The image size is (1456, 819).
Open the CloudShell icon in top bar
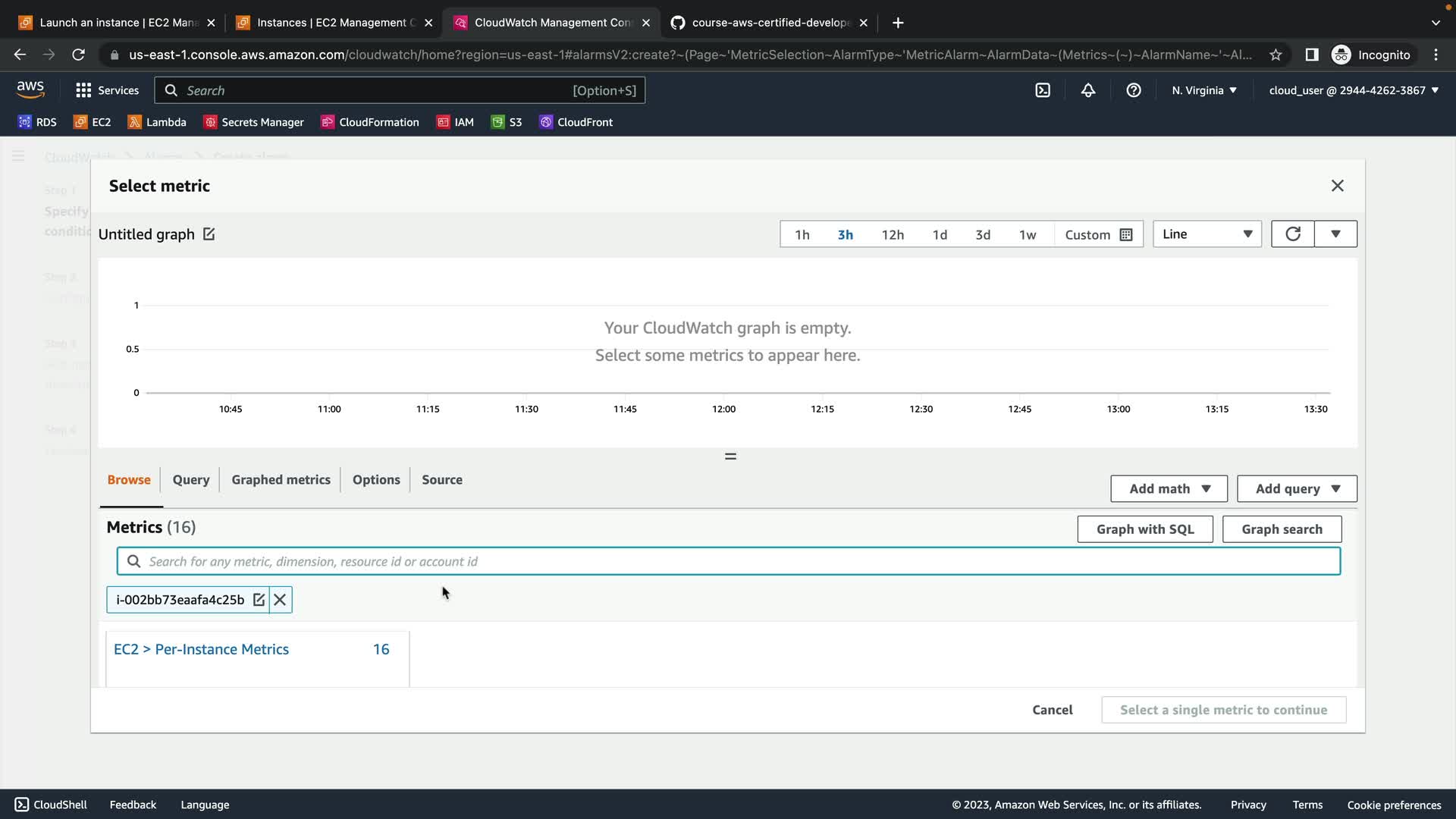point(1043,90)
